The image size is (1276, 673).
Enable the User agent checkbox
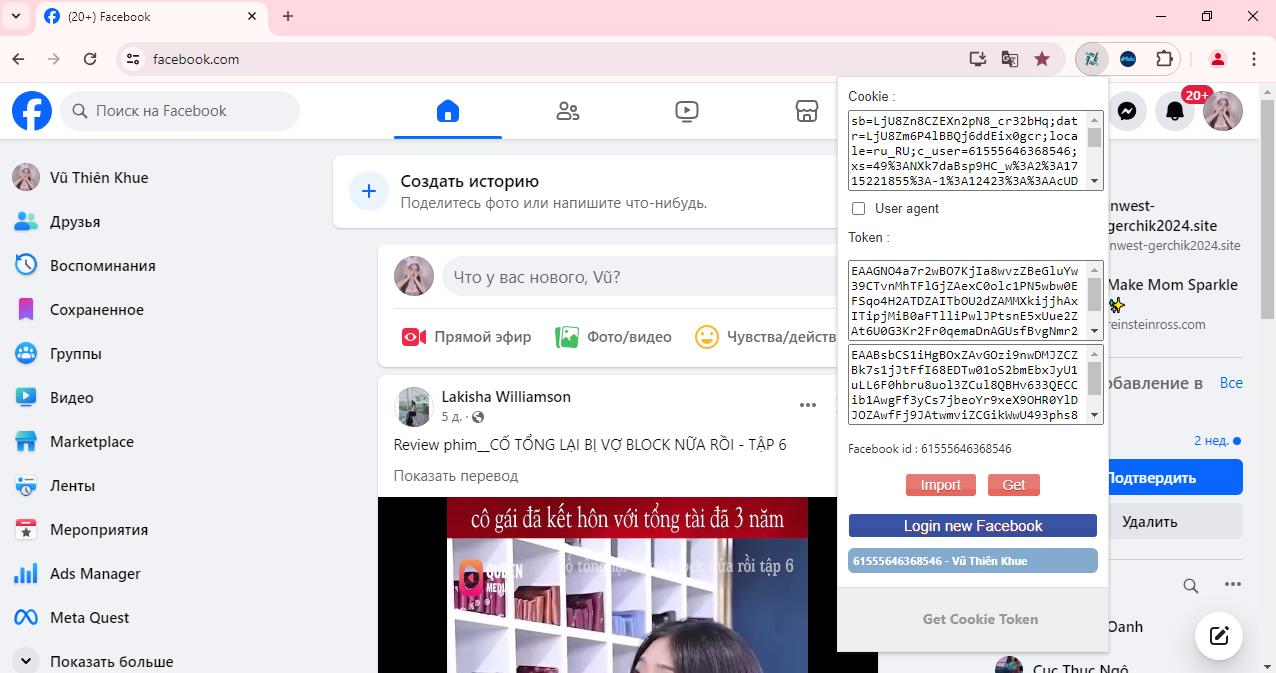tap(858, 209)
